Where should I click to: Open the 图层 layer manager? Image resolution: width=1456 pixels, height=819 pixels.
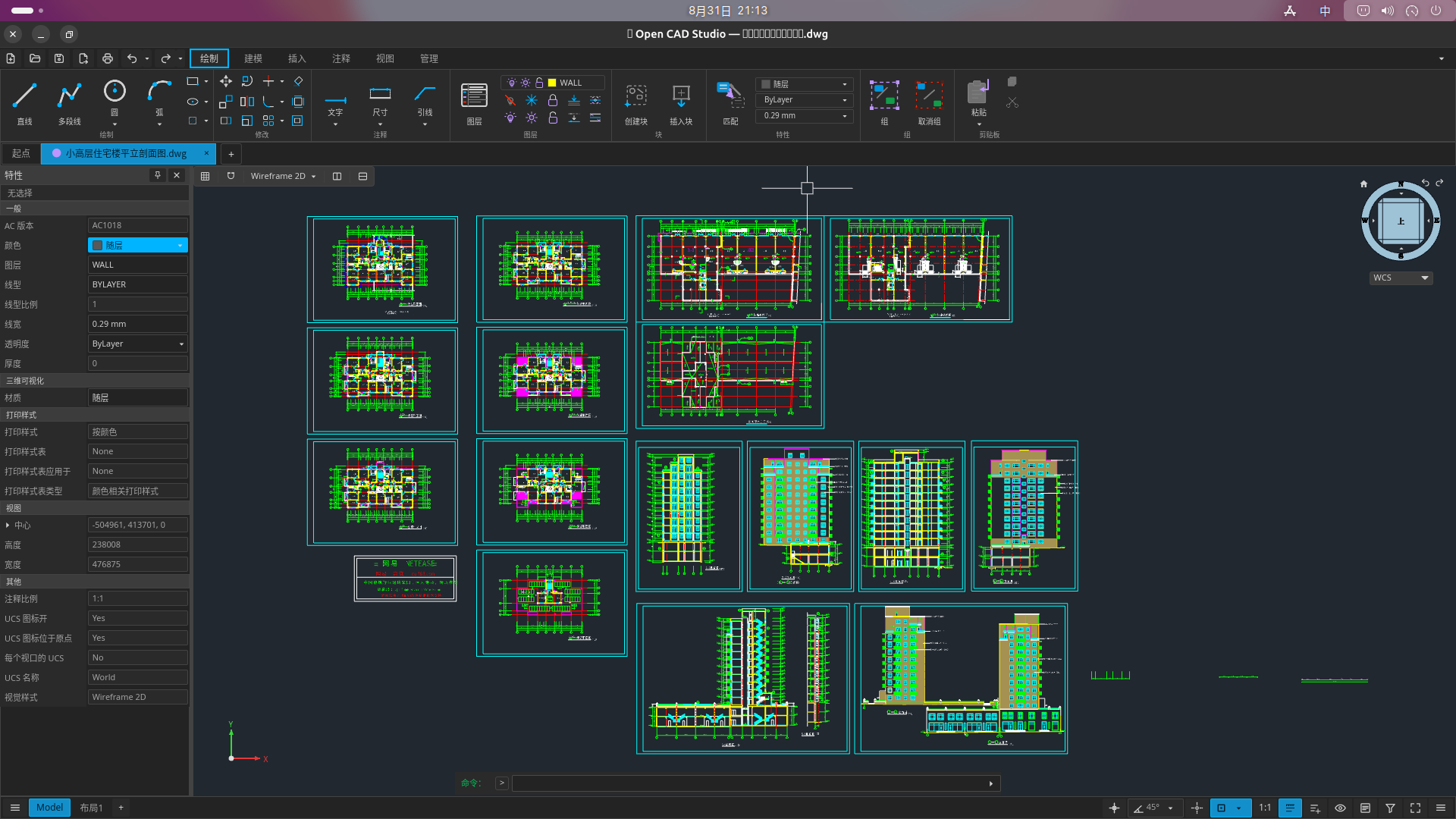tap(474, 102)
